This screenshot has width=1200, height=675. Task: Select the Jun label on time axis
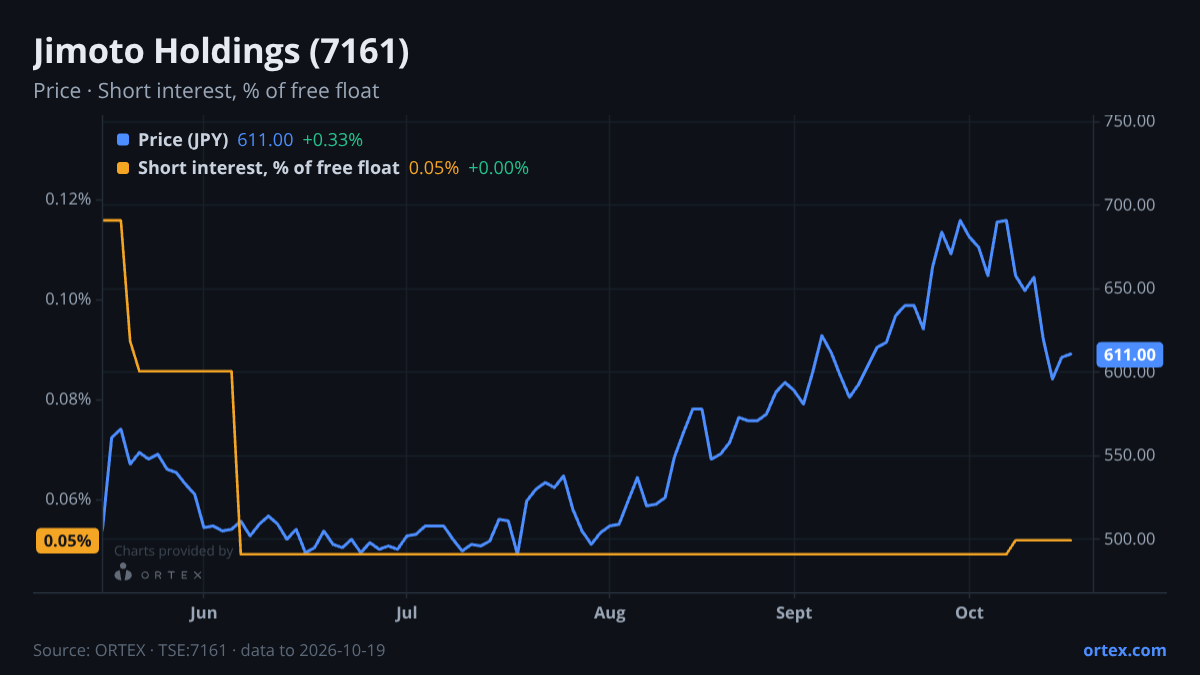click(203, 613)
